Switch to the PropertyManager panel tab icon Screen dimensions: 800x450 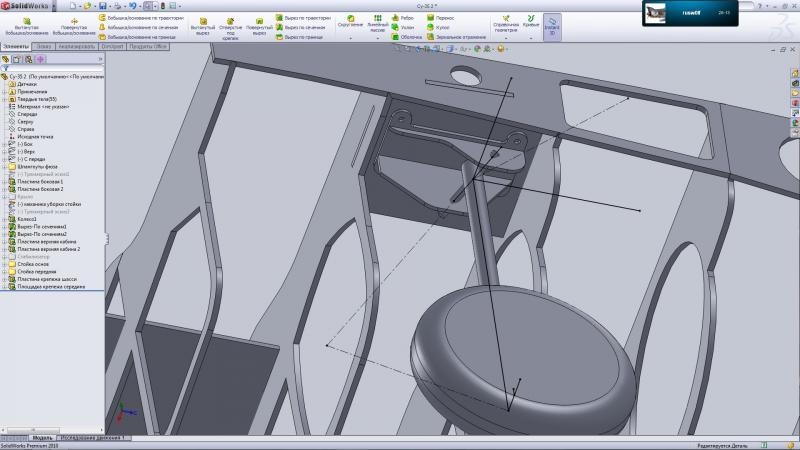point(17,59)
